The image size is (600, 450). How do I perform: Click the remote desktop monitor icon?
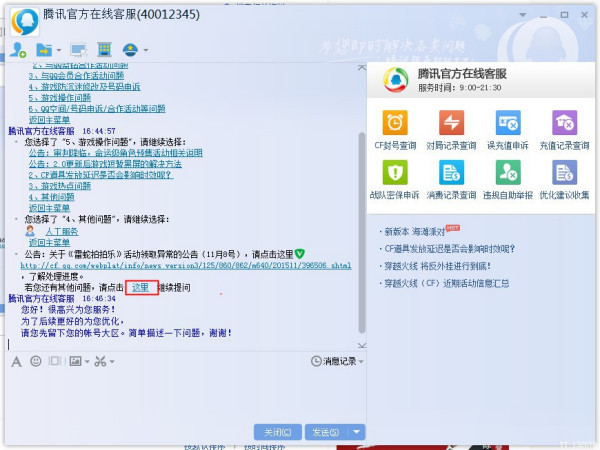(79, 50)
